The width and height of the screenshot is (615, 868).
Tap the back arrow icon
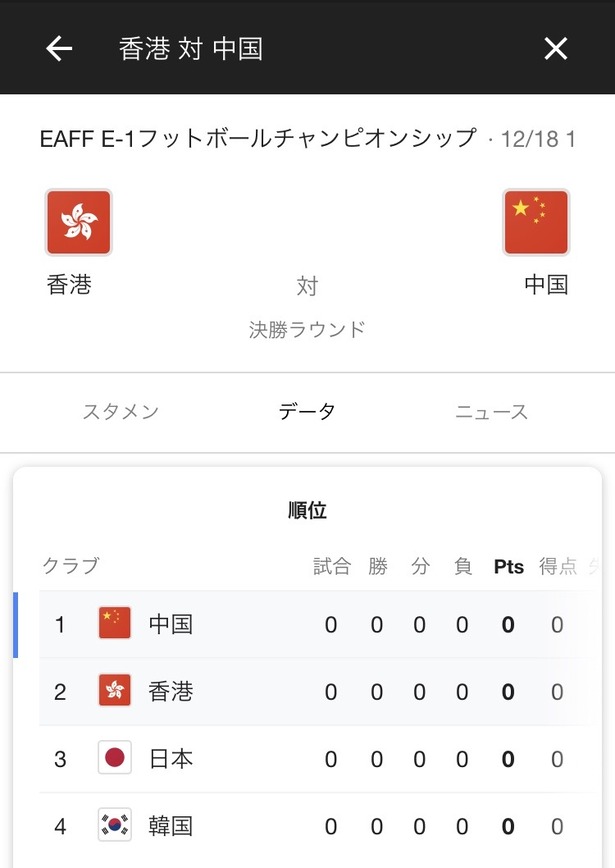click(x=59, y=49)
